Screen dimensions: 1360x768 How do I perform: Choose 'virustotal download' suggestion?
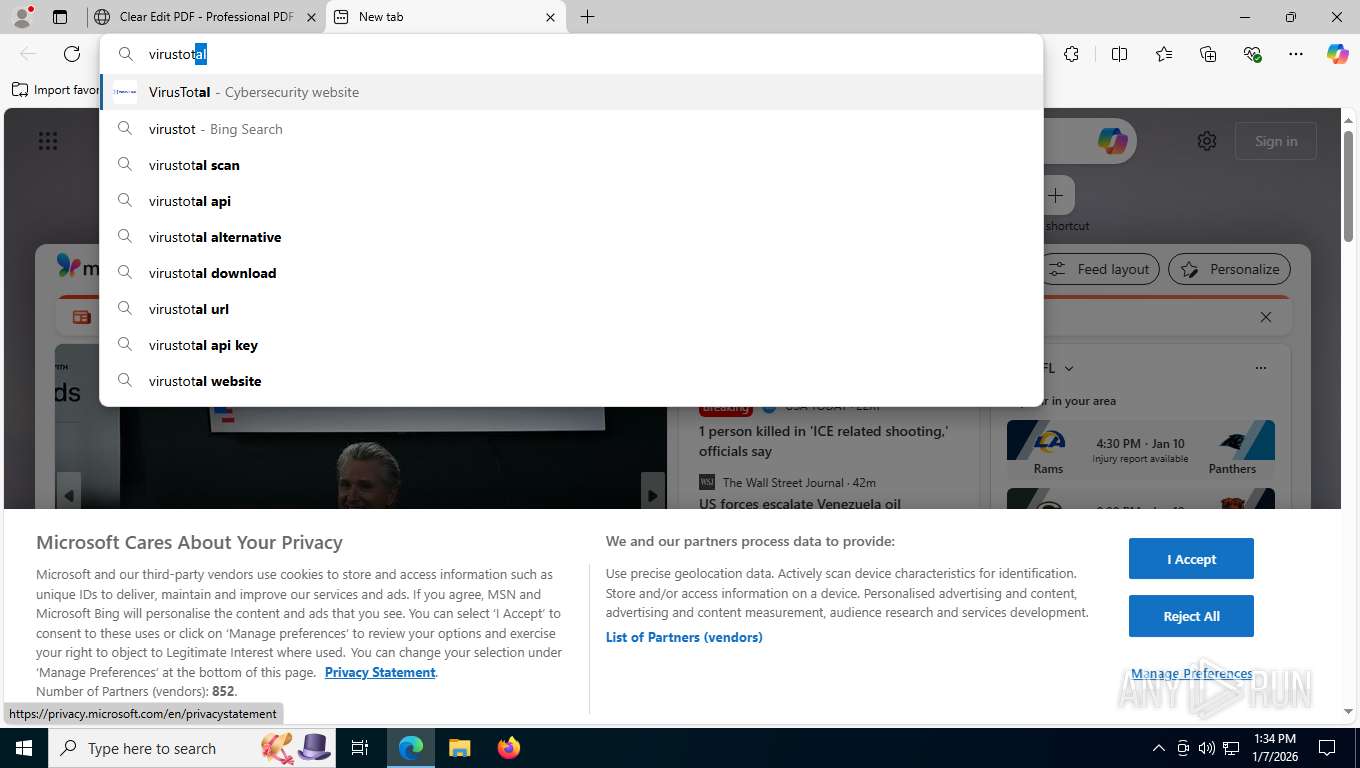coord(571,273)
